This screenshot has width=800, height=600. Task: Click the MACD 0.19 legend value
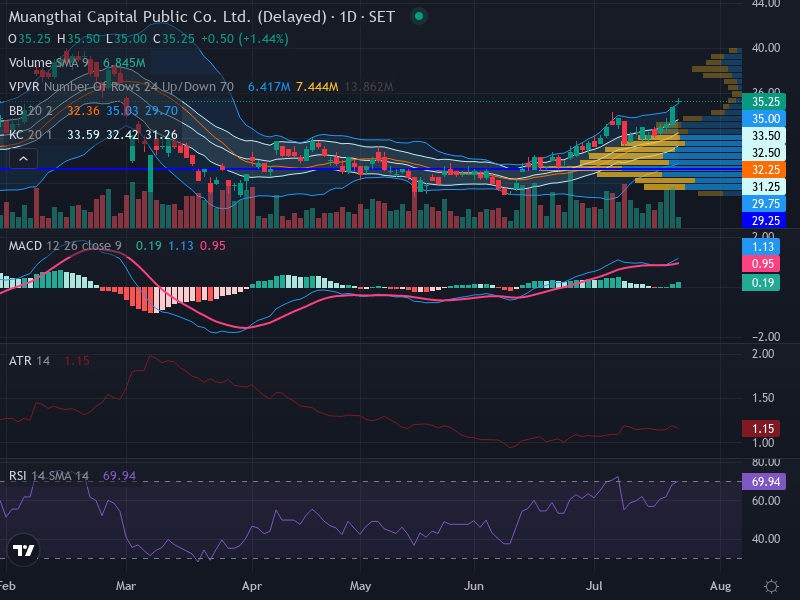[148, 245]
